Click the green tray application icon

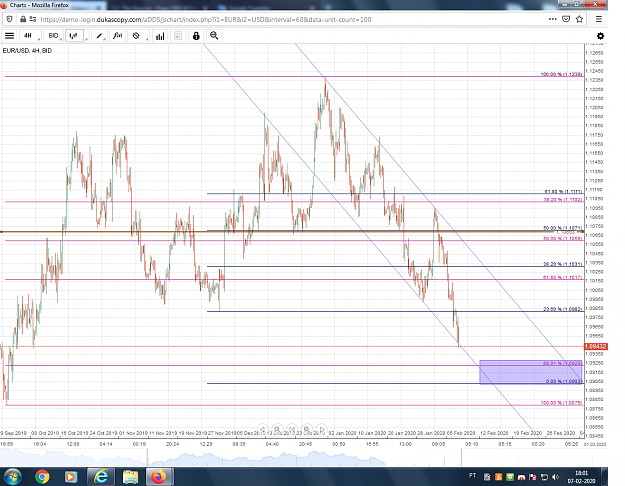(x=510, y=477)
